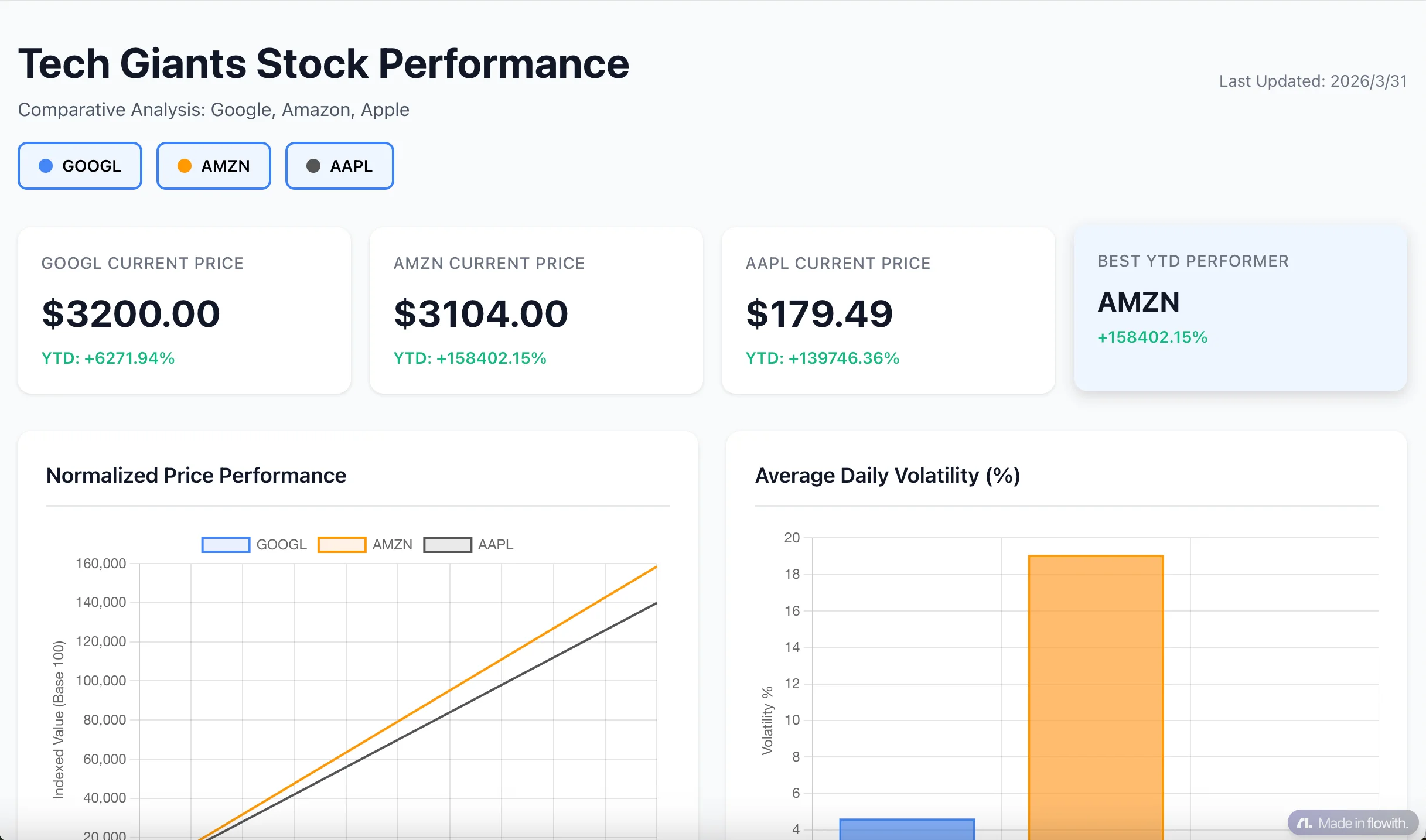Select the AMZN current price card
Screen dimensions: 1426x840
coord(536,310)
